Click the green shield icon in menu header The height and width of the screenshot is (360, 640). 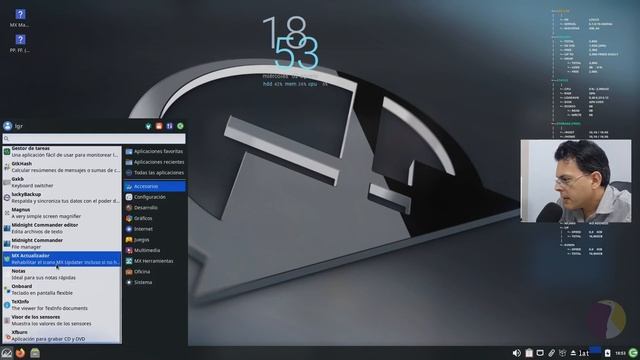148,126
